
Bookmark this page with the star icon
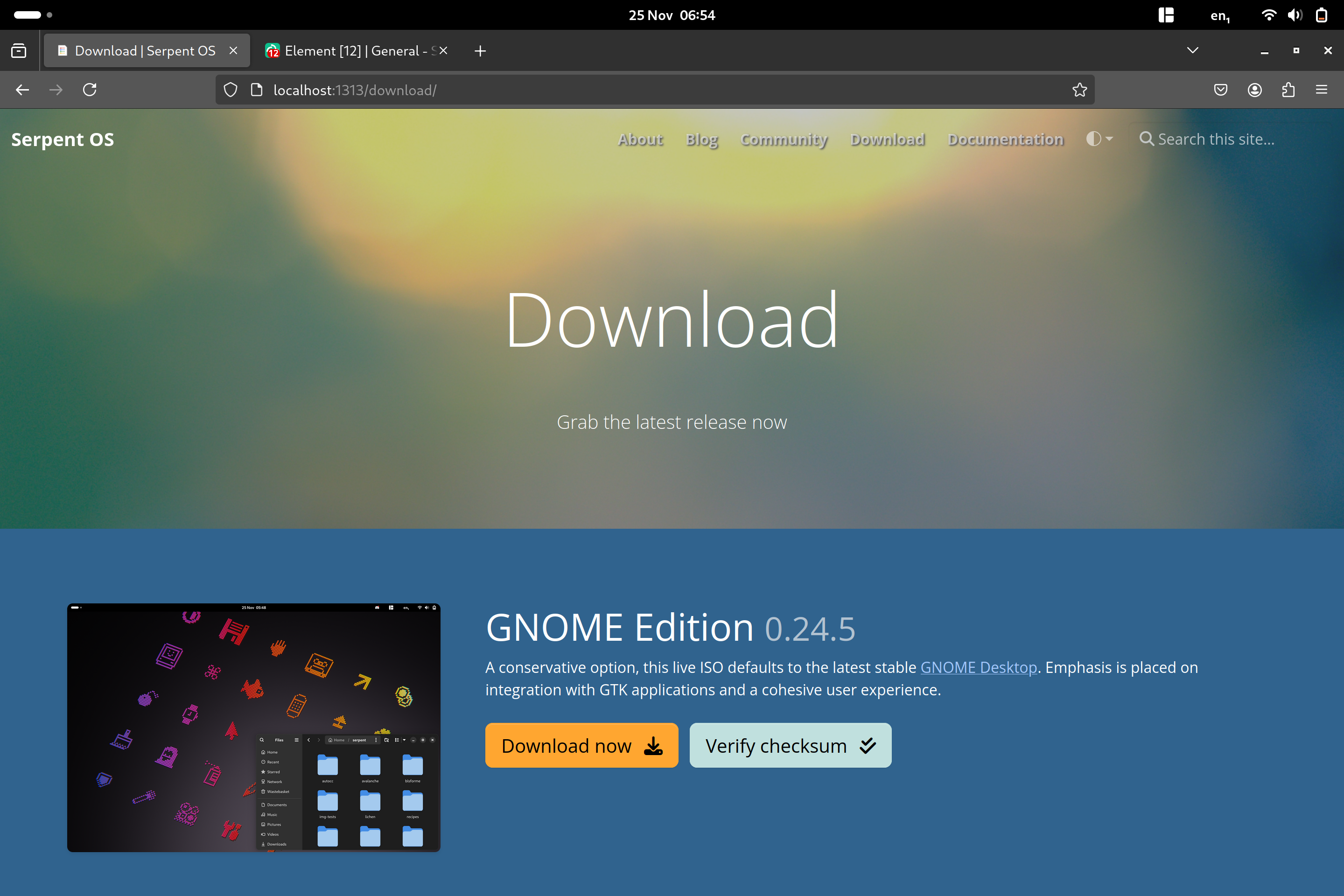(x=1079, y=90)
